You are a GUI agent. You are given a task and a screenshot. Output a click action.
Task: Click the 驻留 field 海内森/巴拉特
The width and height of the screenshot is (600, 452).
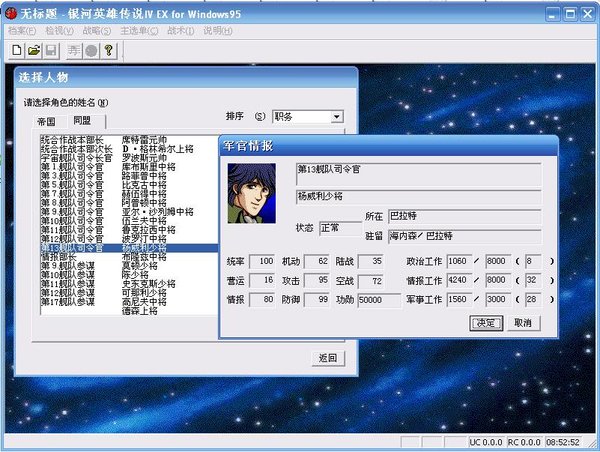click(465, 236)
